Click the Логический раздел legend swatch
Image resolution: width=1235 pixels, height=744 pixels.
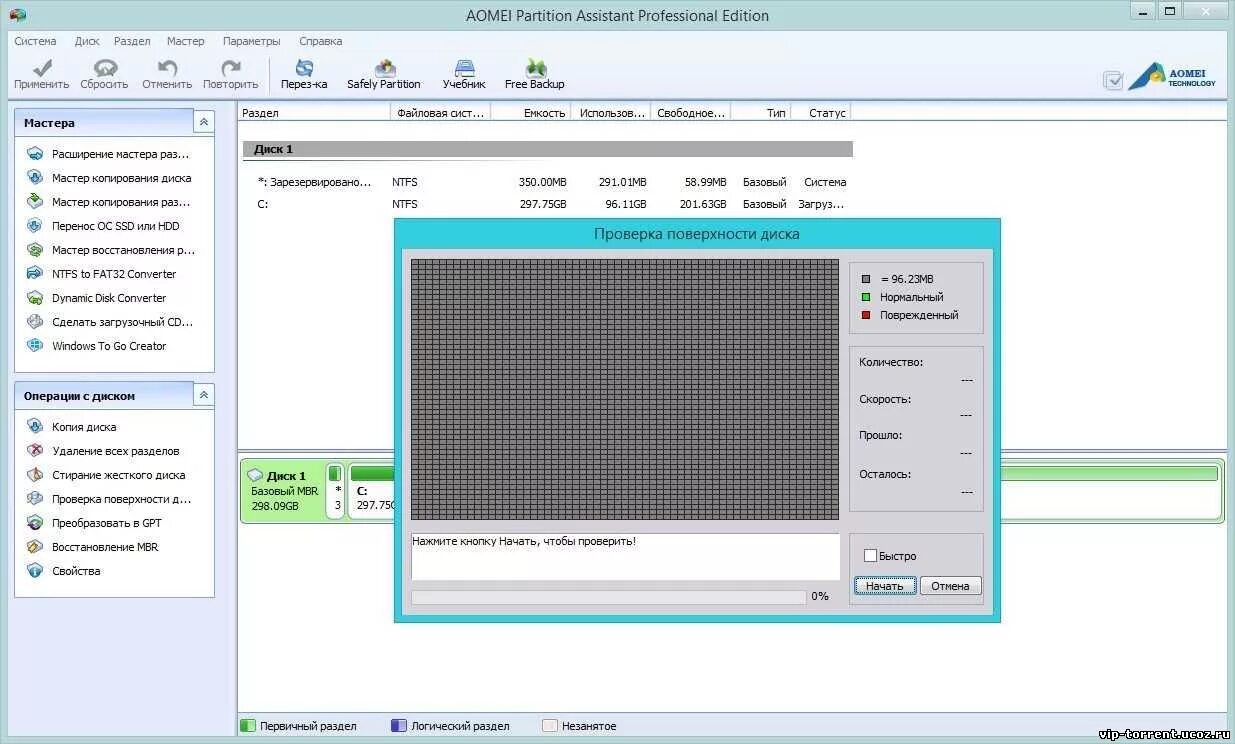click(x=398, y=726)
